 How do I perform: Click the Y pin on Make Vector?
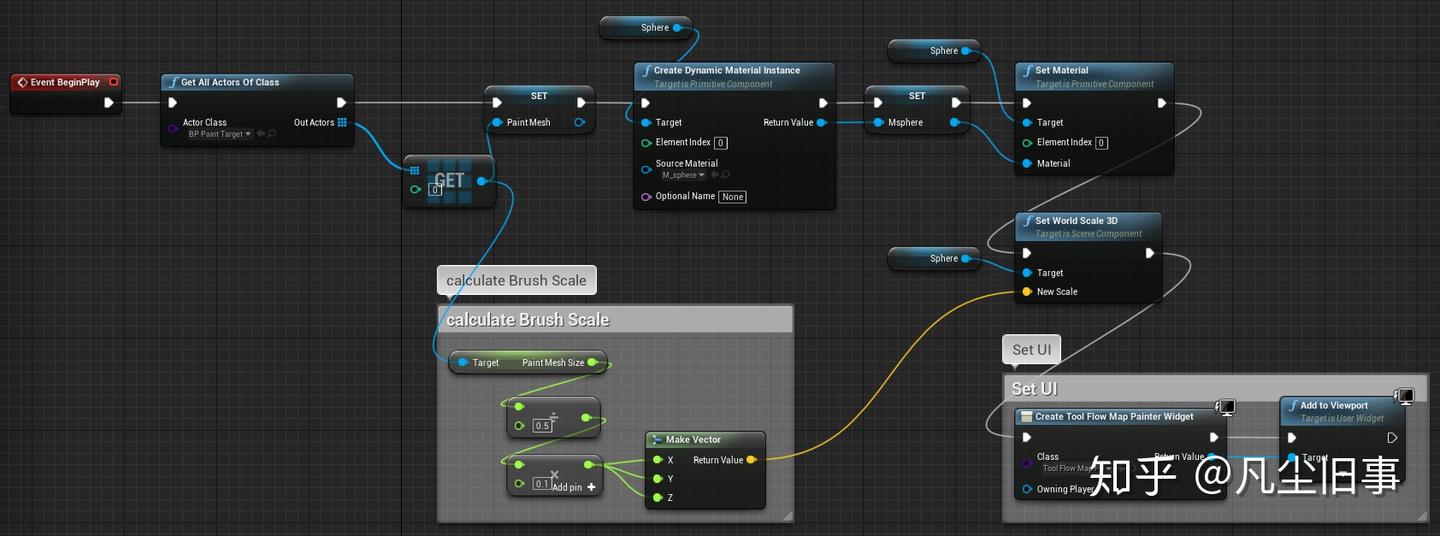(x=657, y=479)
